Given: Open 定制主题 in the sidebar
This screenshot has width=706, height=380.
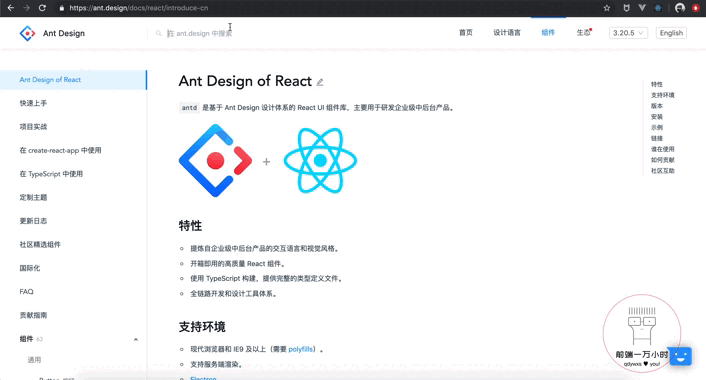Looking at the screenshot, I should pos(33,197).
